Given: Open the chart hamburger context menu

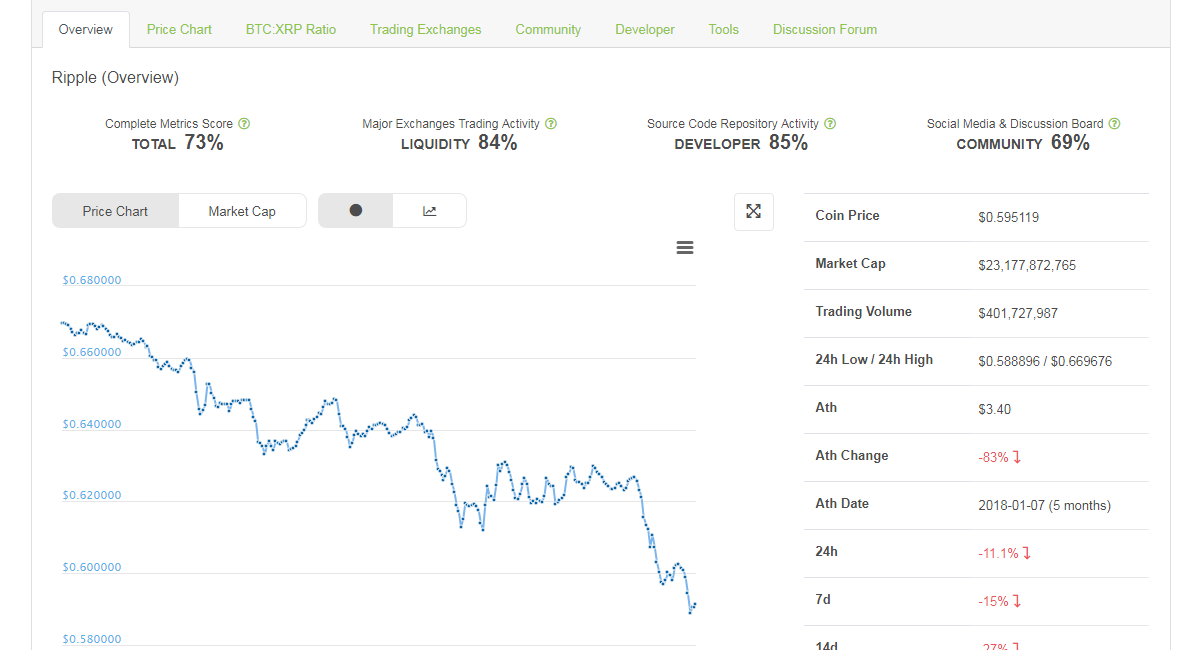Looking at the screenshot, I should click(x=685, y=248).
